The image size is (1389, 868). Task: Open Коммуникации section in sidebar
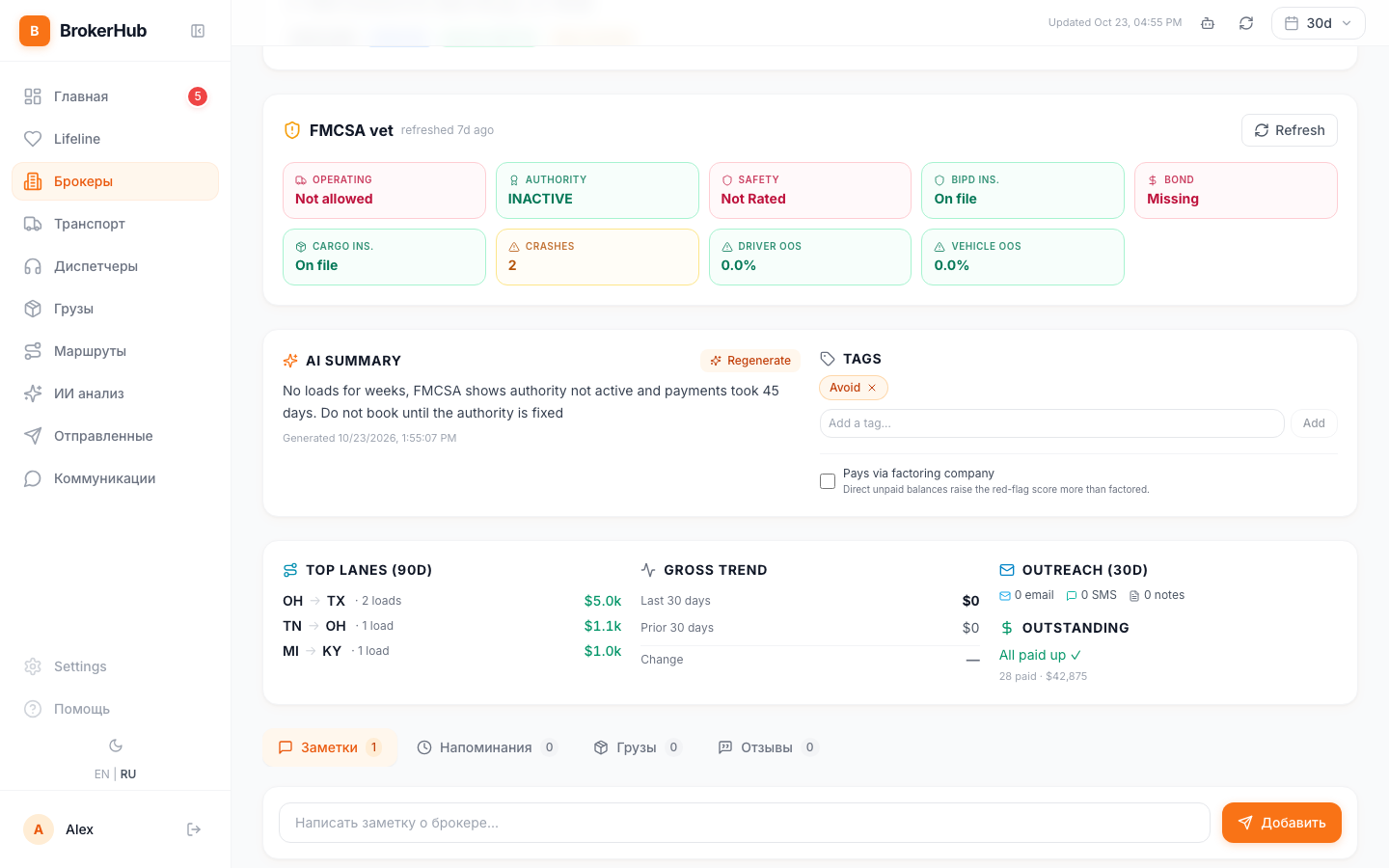[116, 478]
